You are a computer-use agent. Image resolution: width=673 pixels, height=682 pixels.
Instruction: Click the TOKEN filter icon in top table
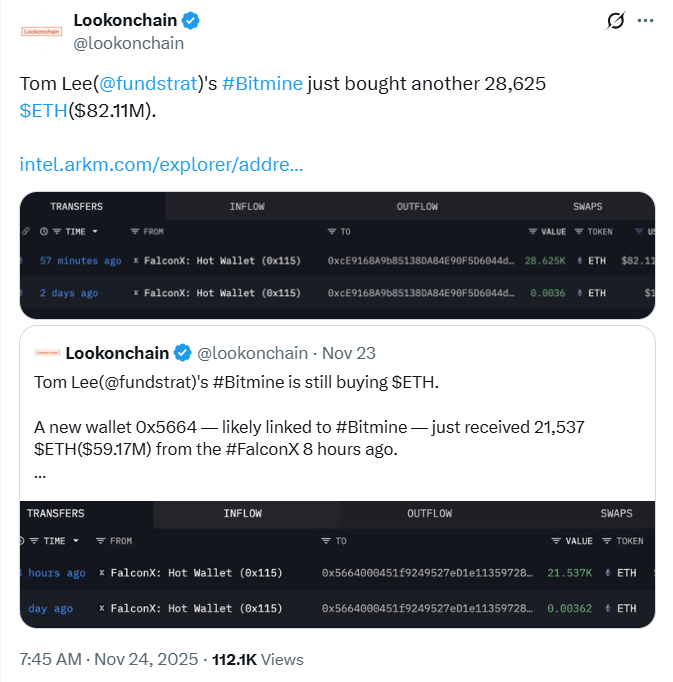pyautogui.click(x=580, y=232)
